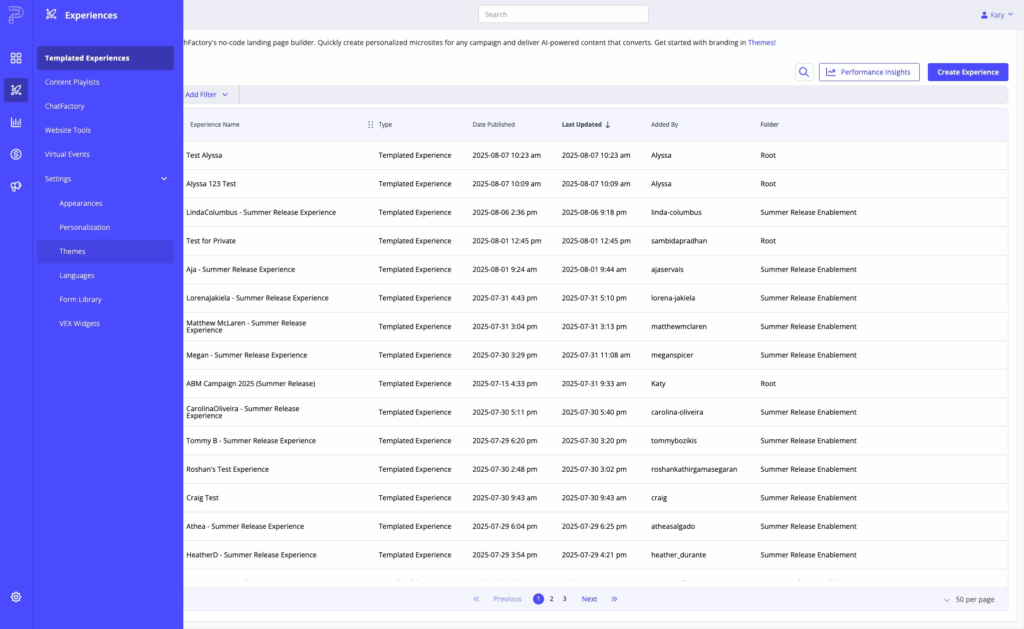Screen dimensions: 1024x629
Task: Click the PathFactory logo icon in left rail
Action: [16, 14]
